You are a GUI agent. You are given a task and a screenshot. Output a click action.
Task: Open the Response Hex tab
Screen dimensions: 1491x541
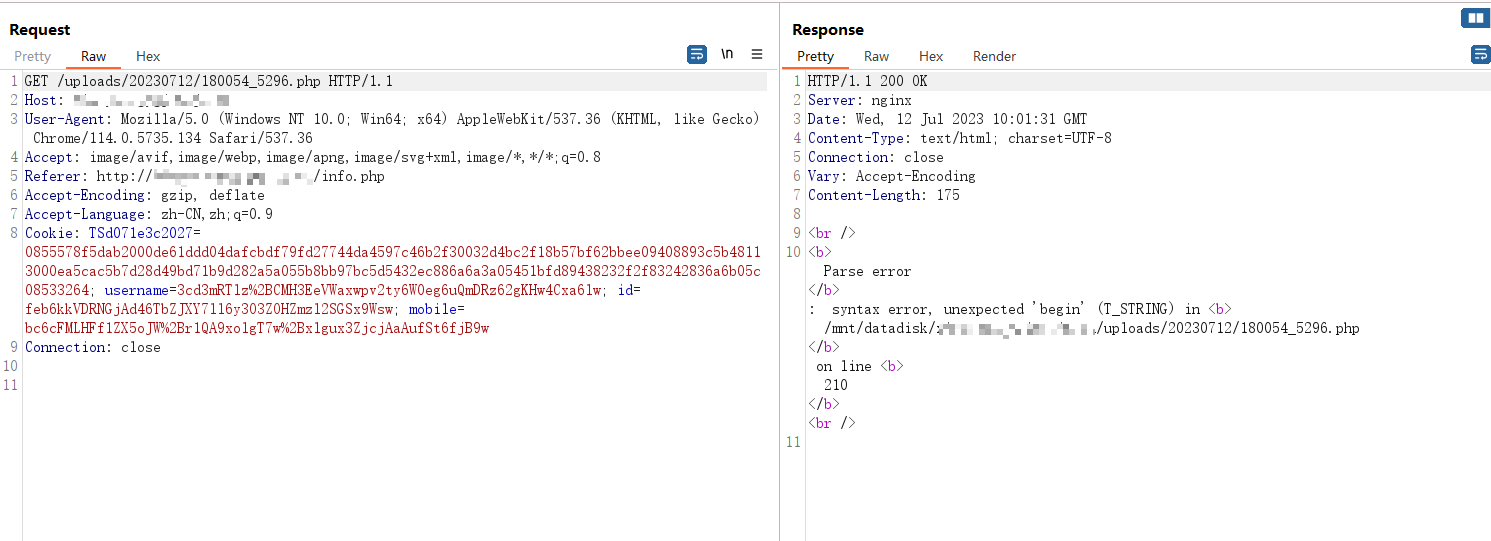pyautogui.click(x=931, y=56)
